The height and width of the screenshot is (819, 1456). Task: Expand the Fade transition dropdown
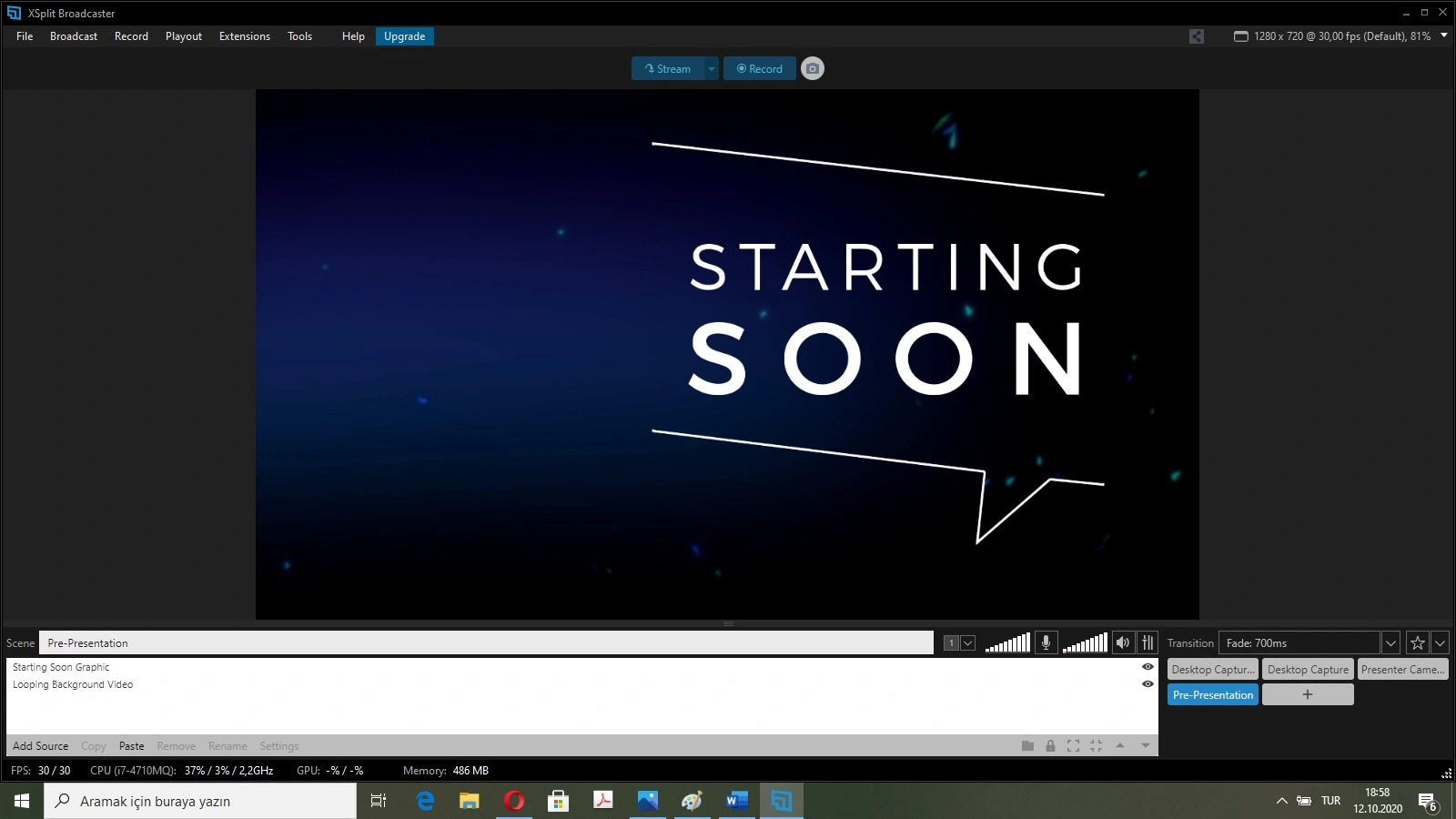click(x=1390, y=642)
